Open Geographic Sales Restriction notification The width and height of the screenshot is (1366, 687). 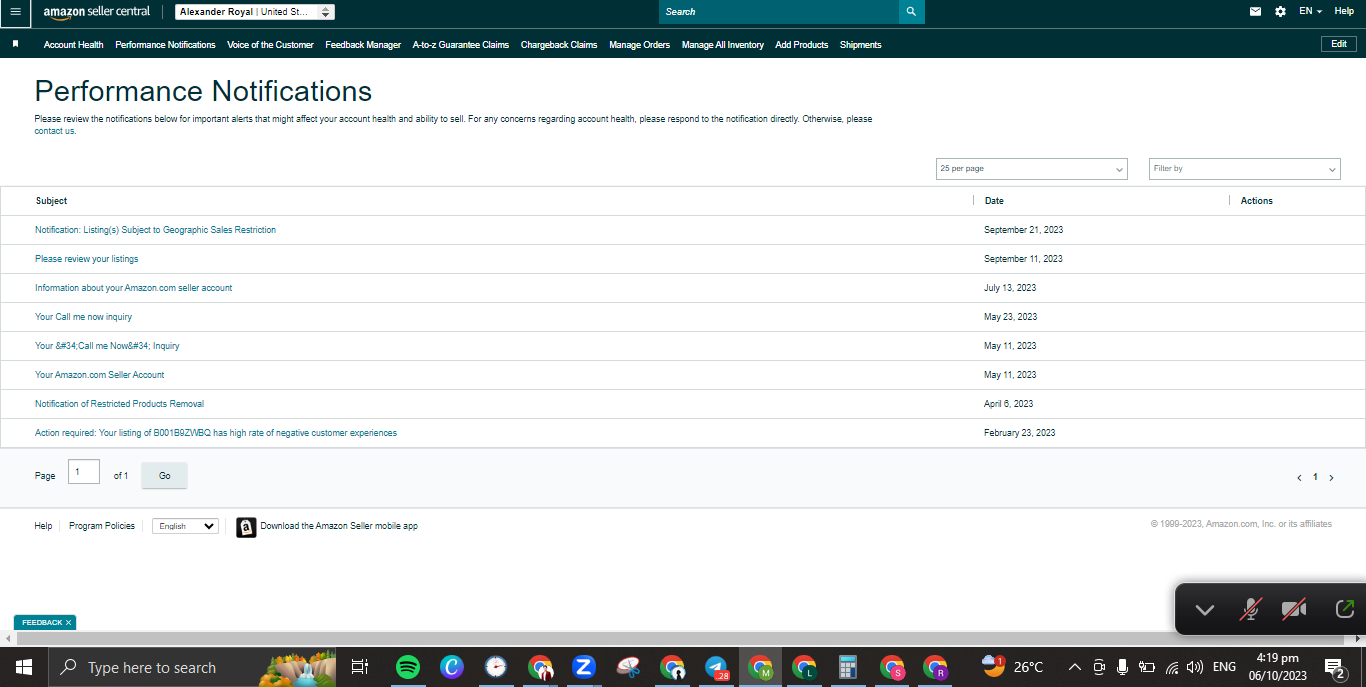click(155, 230)
